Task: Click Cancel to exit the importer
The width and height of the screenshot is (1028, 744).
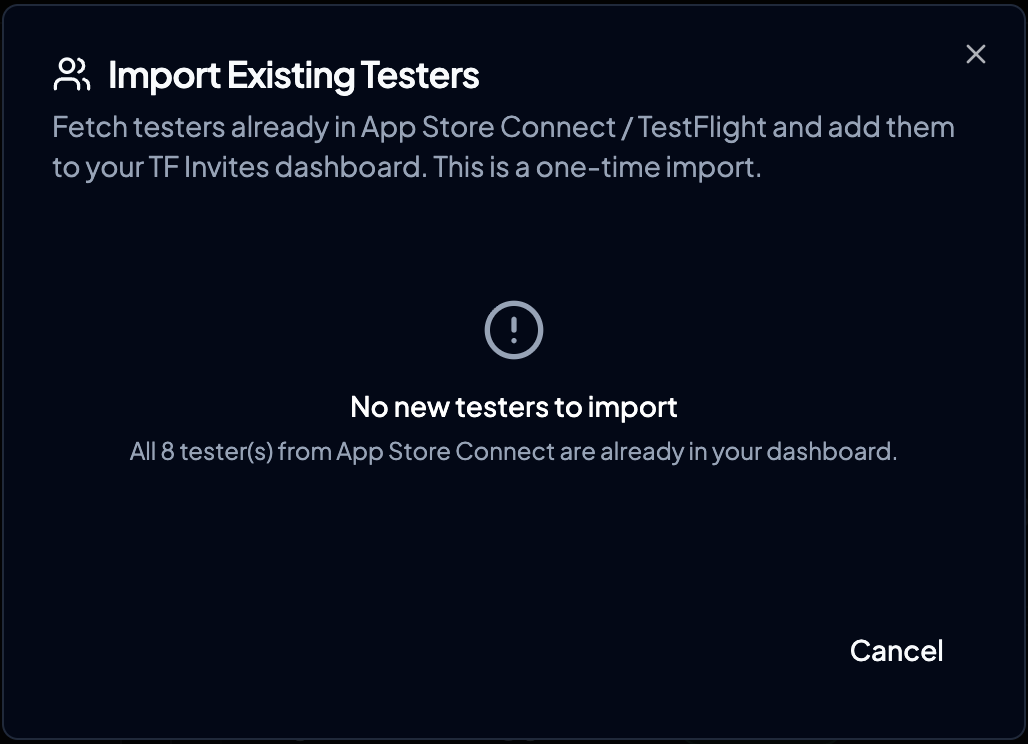Action: 895,650
